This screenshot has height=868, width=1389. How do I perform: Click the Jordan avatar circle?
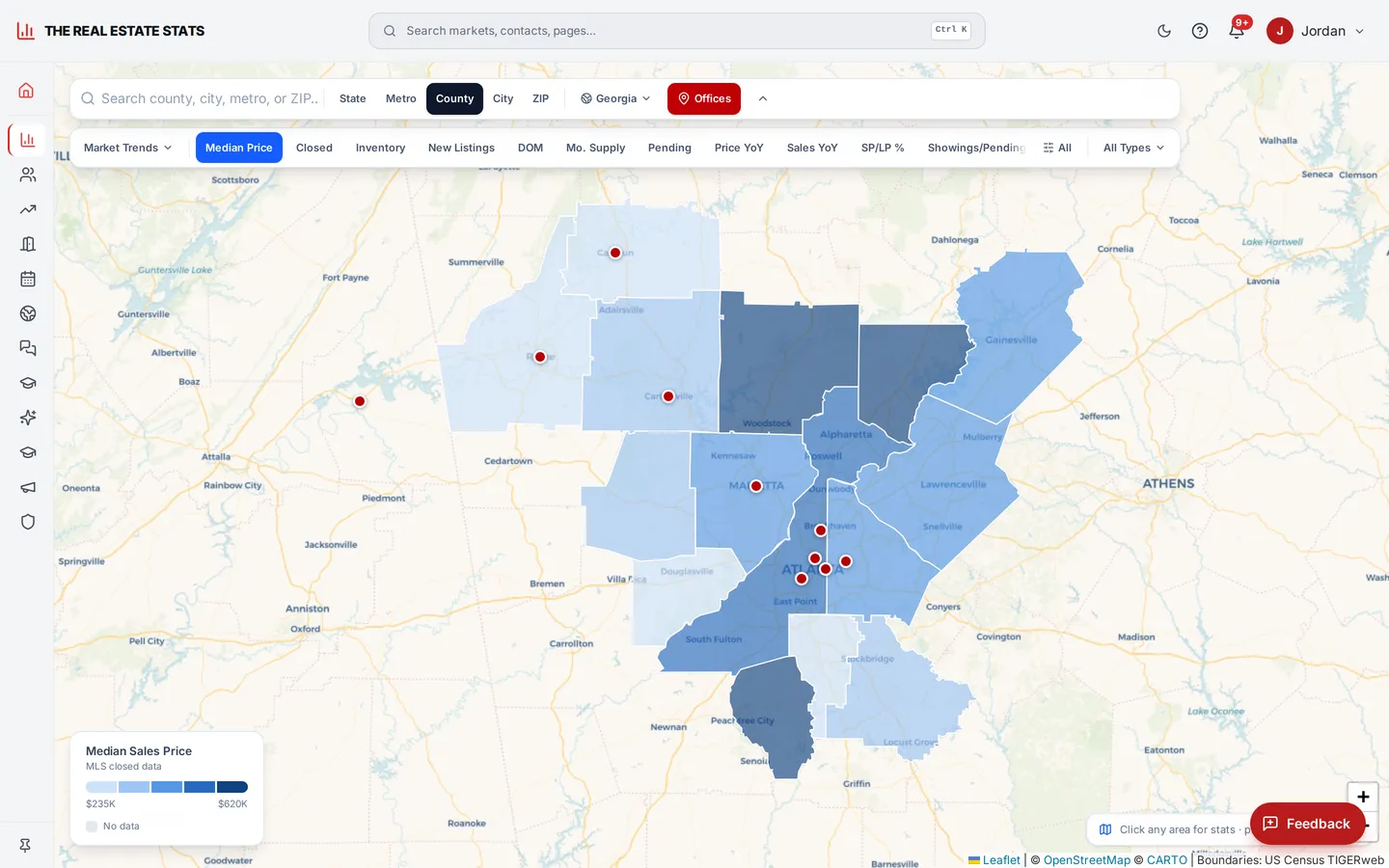click(1280, 31)
